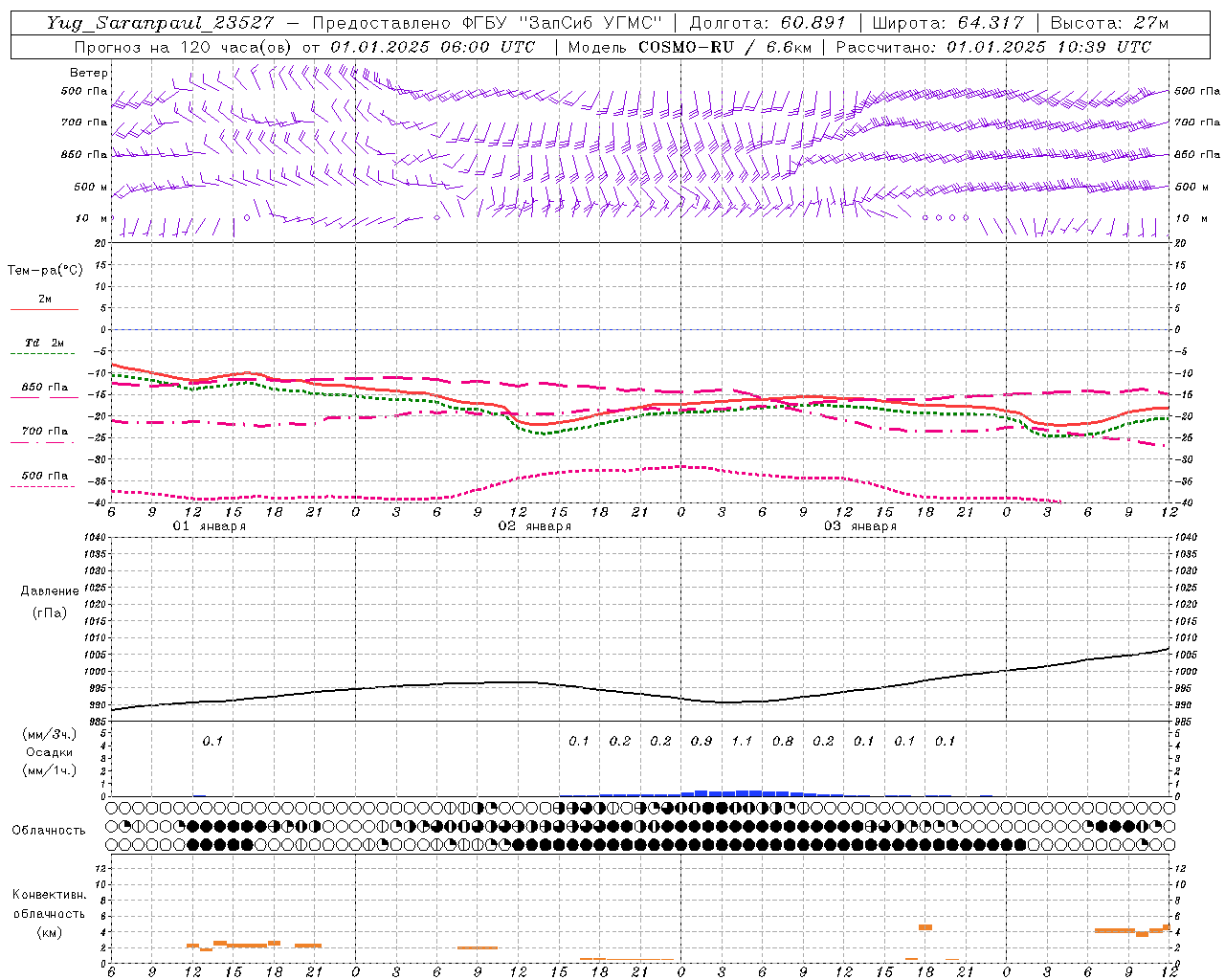The width and height of the screenshot is (1225, 980).
Task: Click the 03 января date label
Action: pyautogui.click(x=860, y=526)
